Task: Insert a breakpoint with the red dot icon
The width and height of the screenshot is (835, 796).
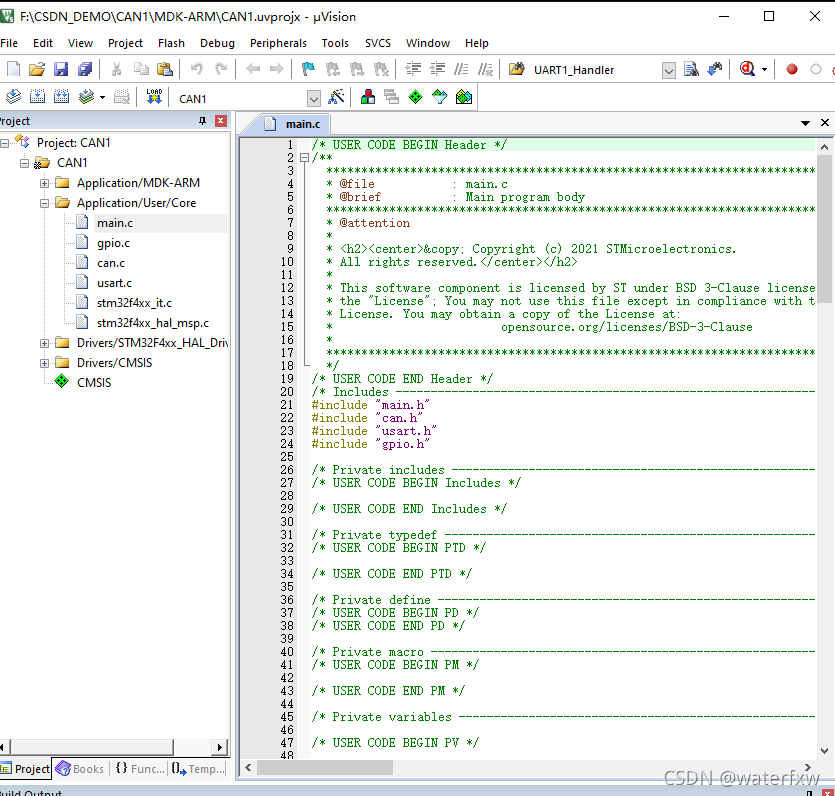Action: coord(792,69)
